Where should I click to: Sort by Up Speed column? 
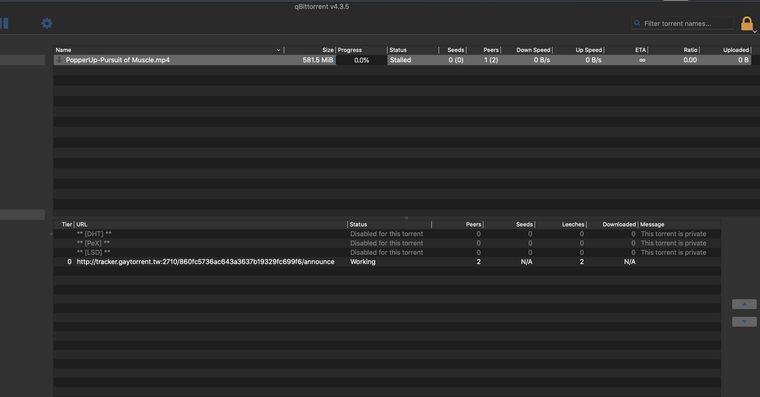[x=588, y=50]
